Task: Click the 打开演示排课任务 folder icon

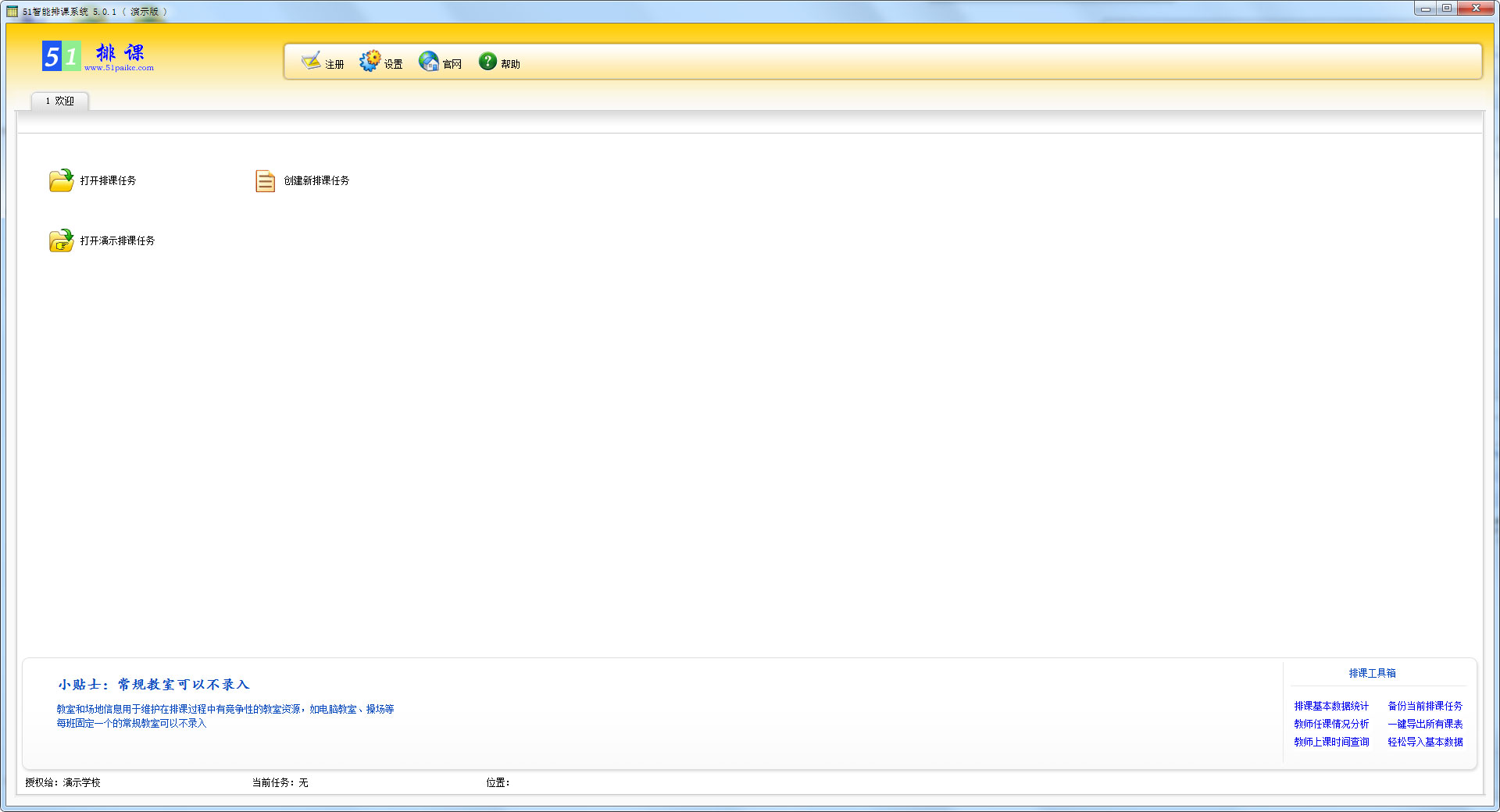Action: [x=61, y=240]
